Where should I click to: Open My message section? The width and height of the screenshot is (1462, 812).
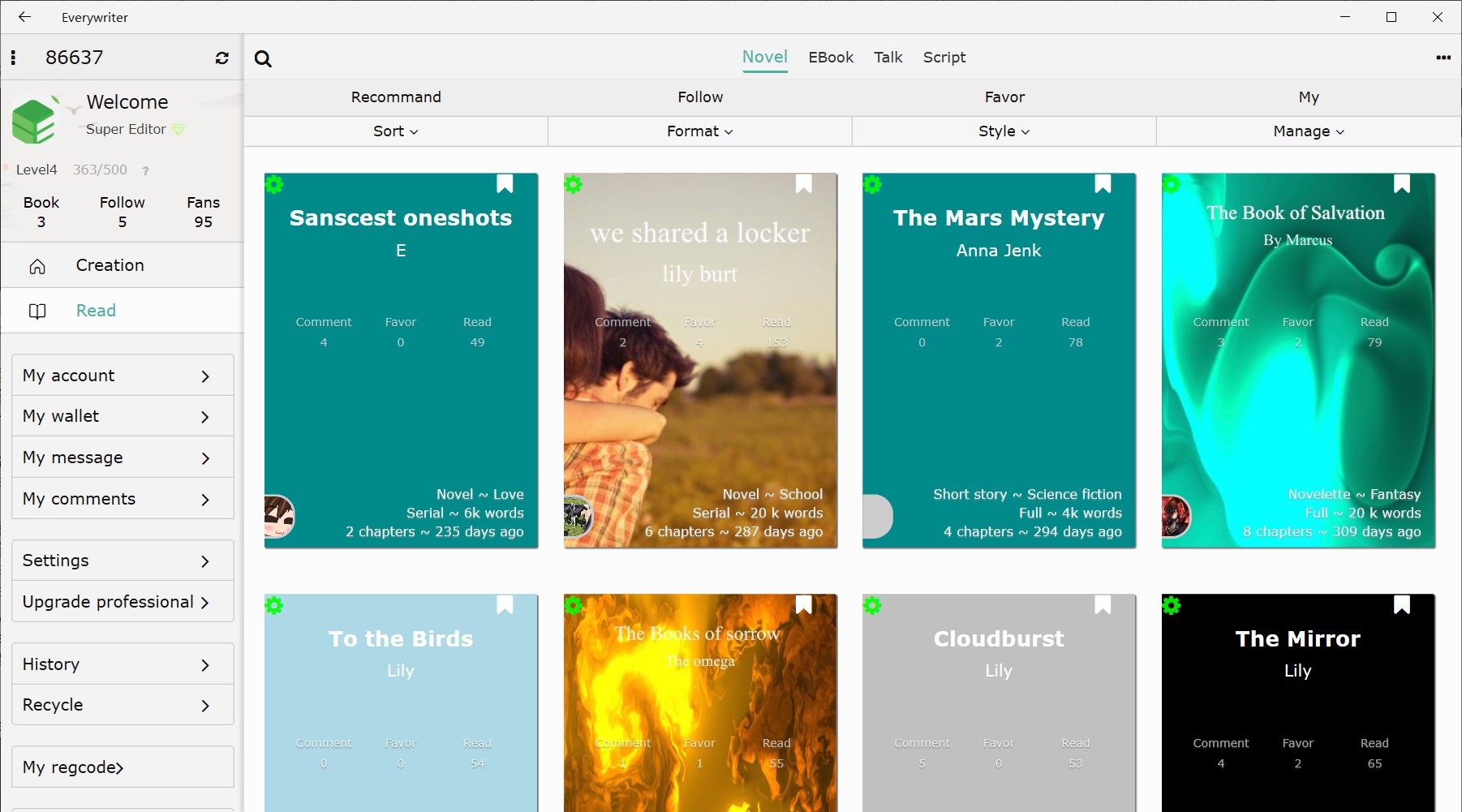123,458
